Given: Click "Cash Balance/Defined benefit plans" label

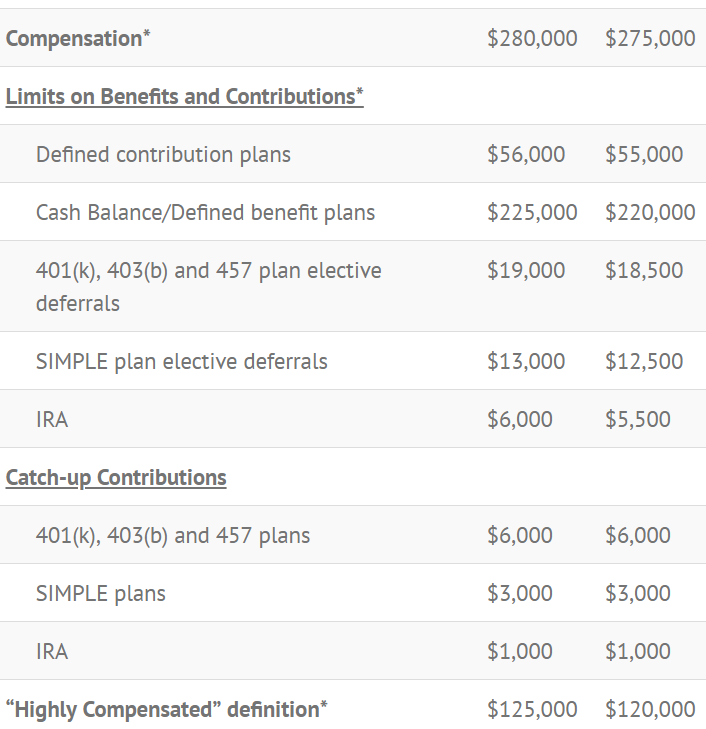Looking at the screenshot, I should pyautogui.click(x=205, y=213).
